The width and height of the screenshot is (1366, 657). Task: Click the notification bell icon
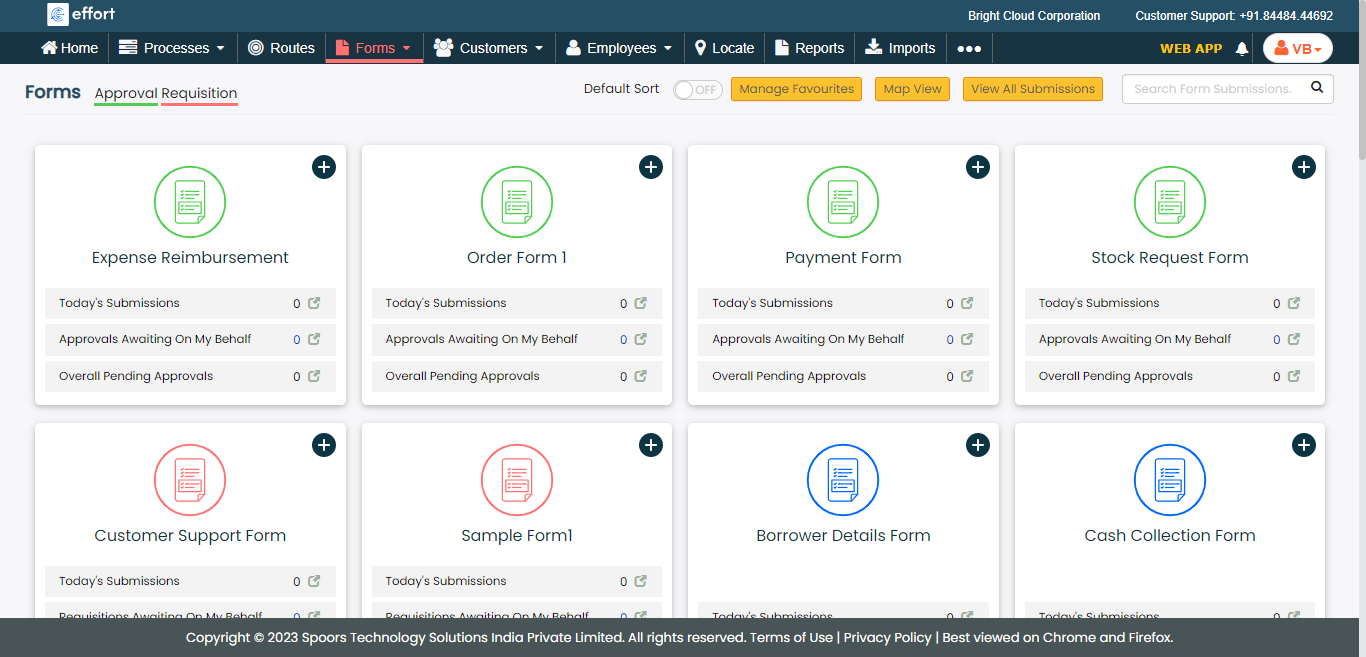tap(1242, 48)
